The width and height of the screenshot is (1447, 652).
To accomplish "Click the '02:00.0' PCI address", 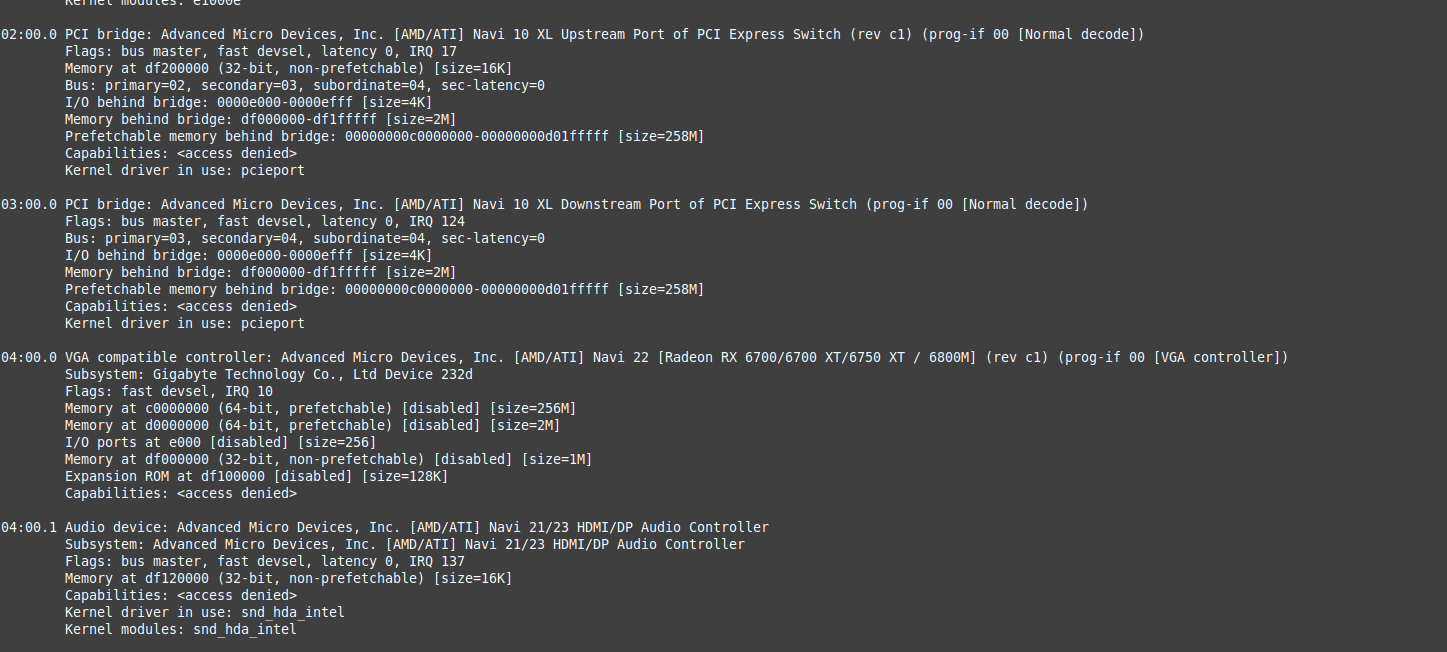I will [x=29, y=34].
